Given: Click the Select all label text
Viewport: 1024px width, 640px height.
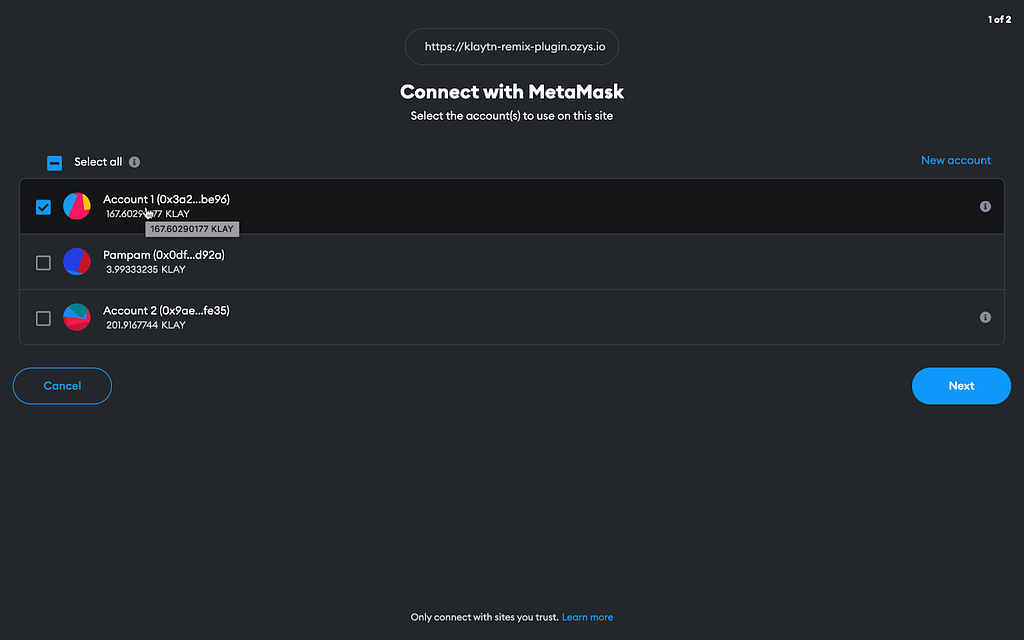Looking at the screenshot, I should [x=98, y=162].
